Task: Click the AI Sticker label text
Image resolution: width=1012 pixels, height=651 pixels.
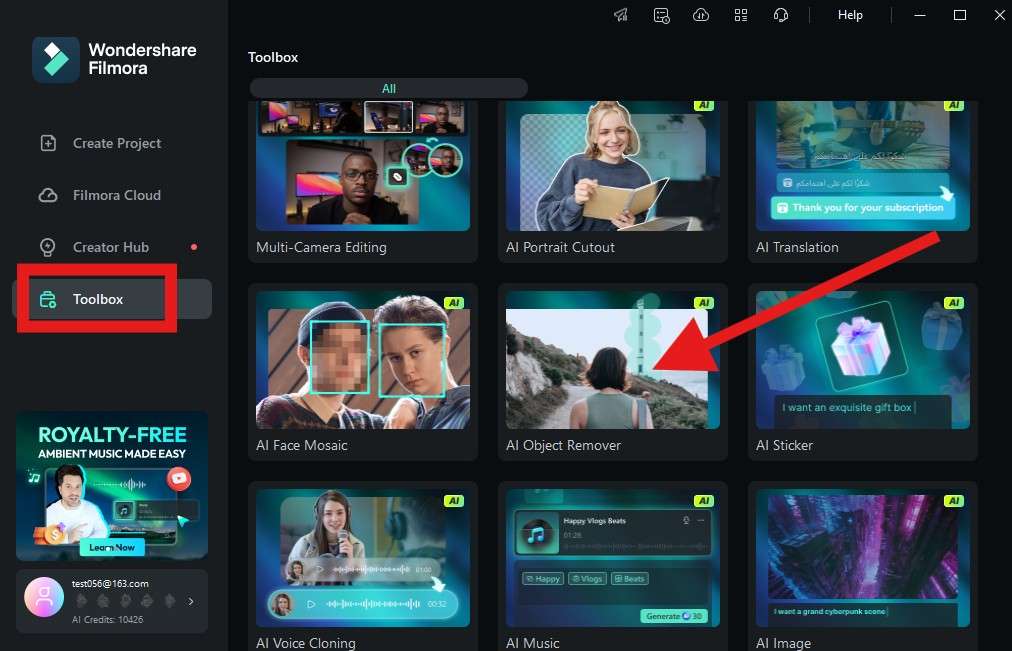Action: [784, 445]
